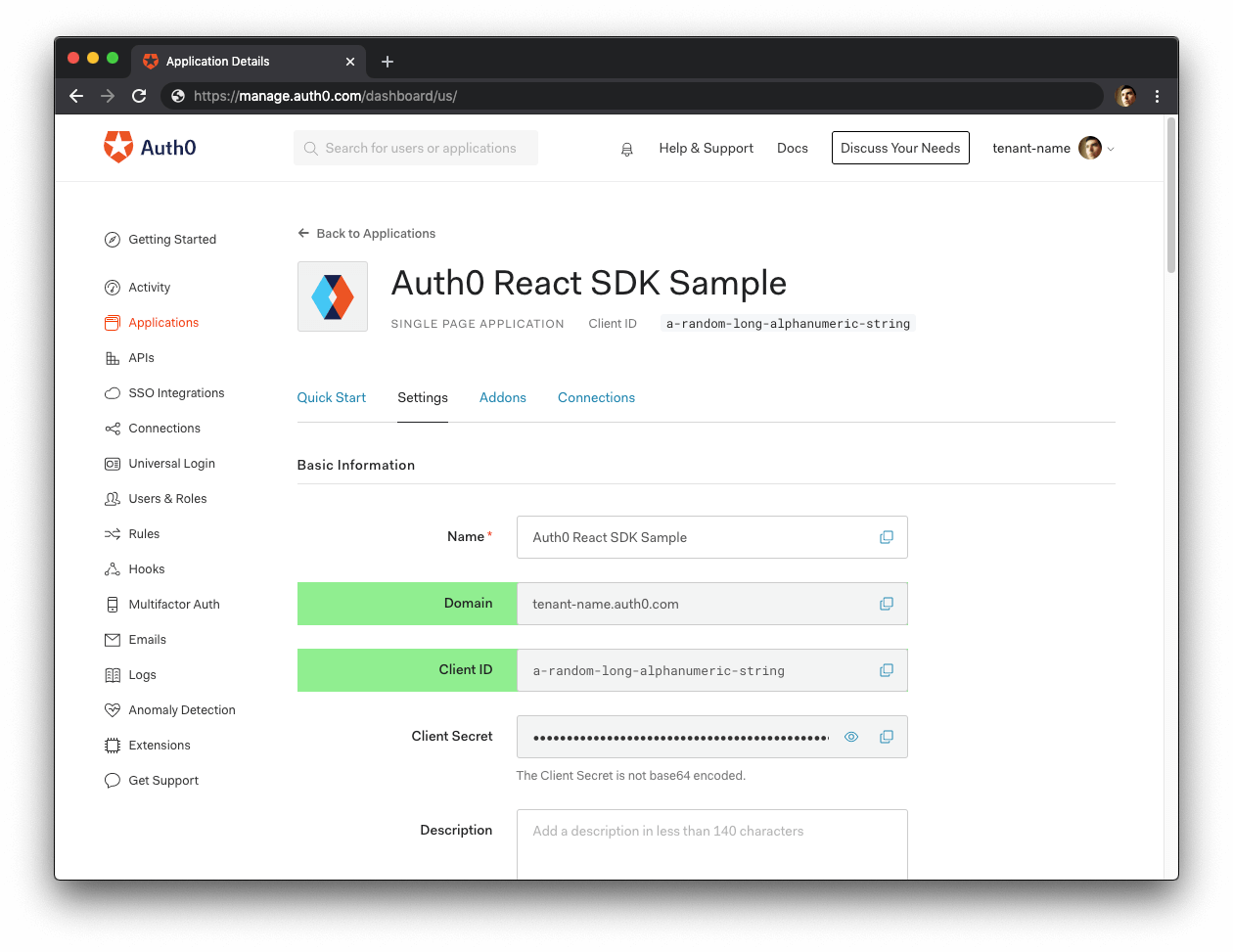The image size is (1233, 952).
Task: Open the Docs link
Action: [793, 148]
